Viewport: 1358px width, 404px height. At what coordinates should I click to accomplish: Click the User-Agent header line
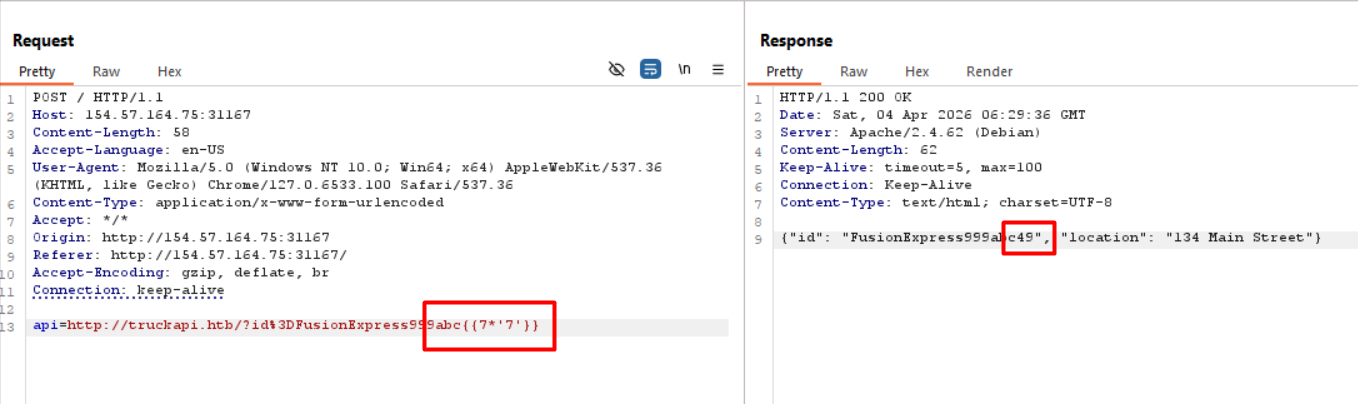[x=347, y=176]
